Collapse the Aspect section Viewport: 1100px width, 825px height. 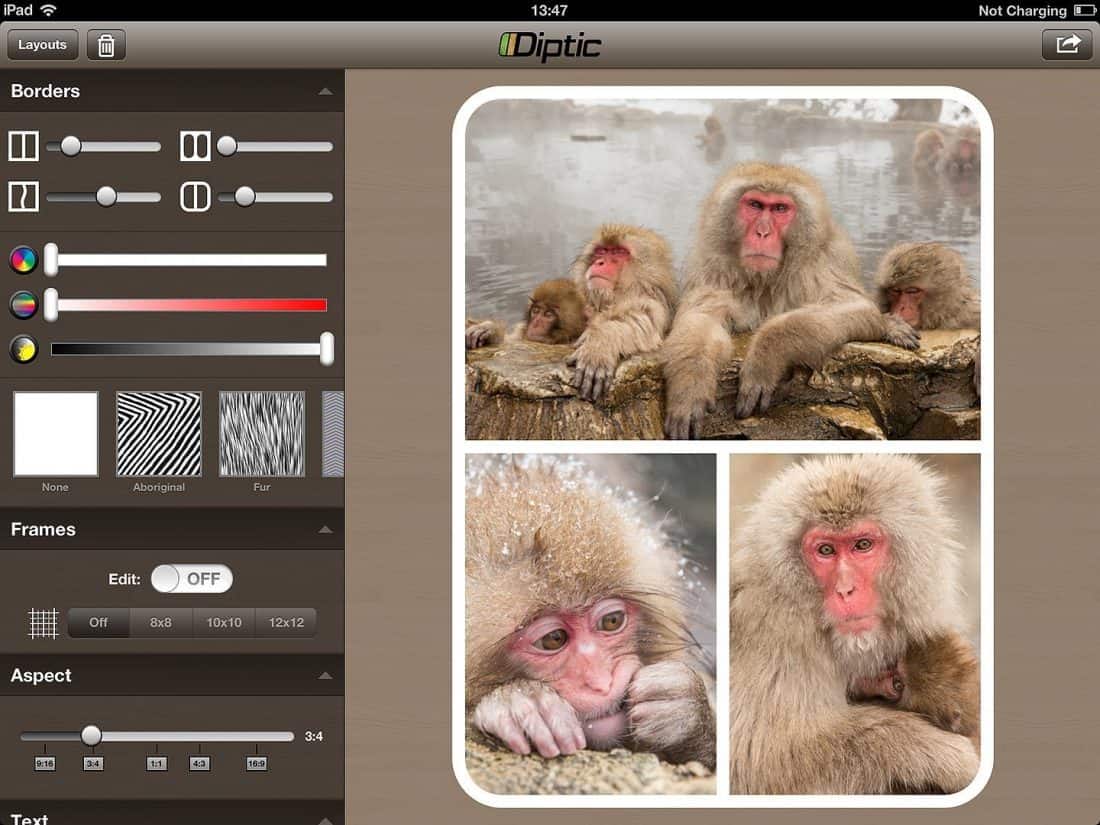pyautogui.click(x=324, y=676)
